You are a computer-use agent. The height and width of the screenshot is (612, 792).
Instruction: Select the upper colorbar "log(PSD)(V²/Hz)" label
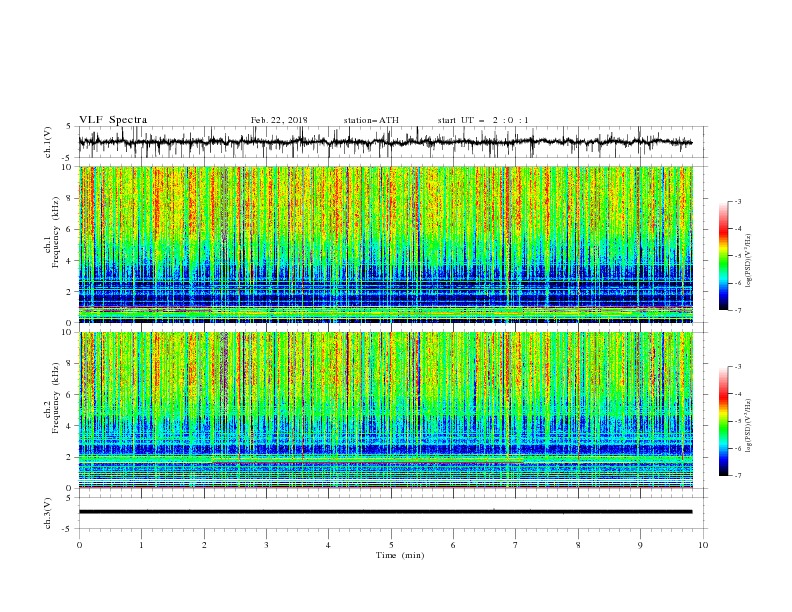click(748, 261)
